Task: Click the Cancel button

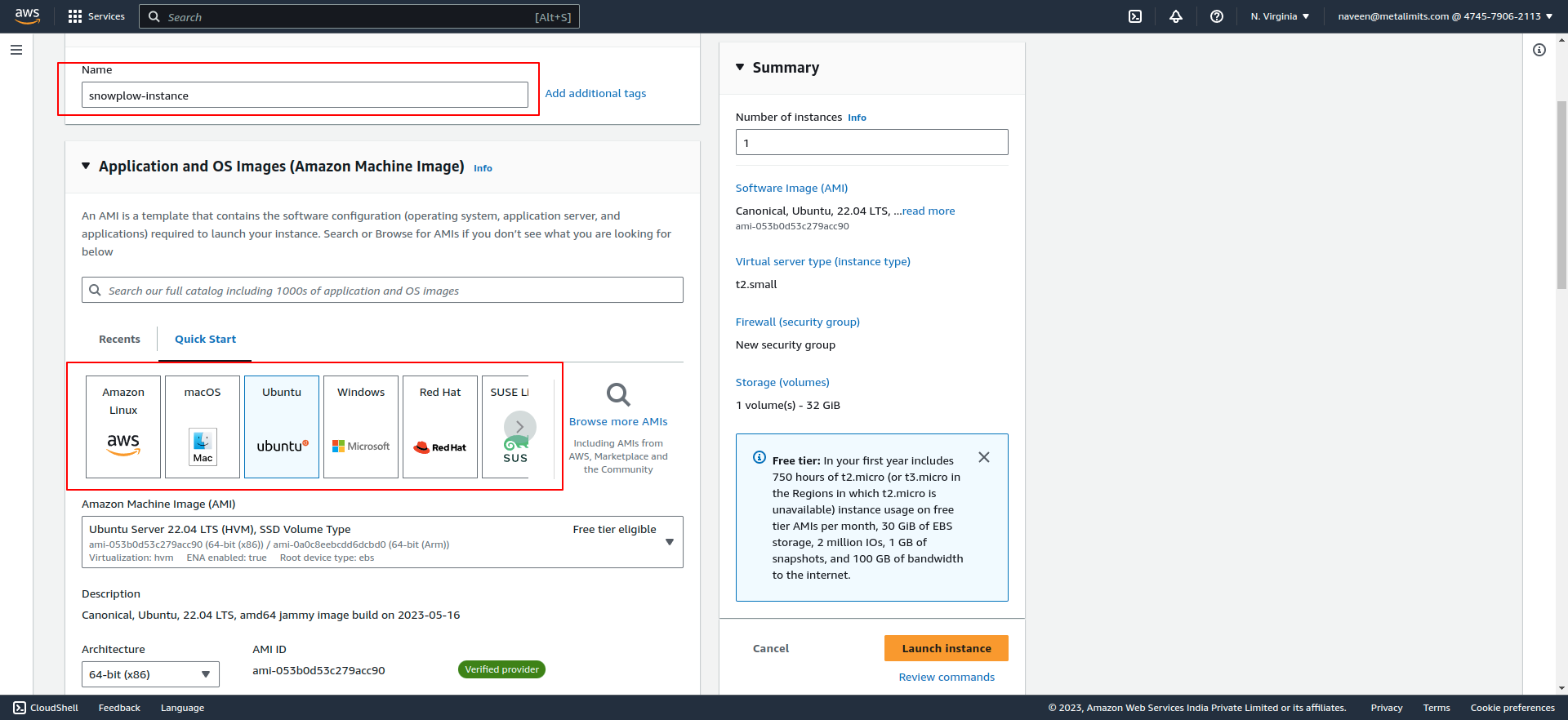Action: pos(771,648)
